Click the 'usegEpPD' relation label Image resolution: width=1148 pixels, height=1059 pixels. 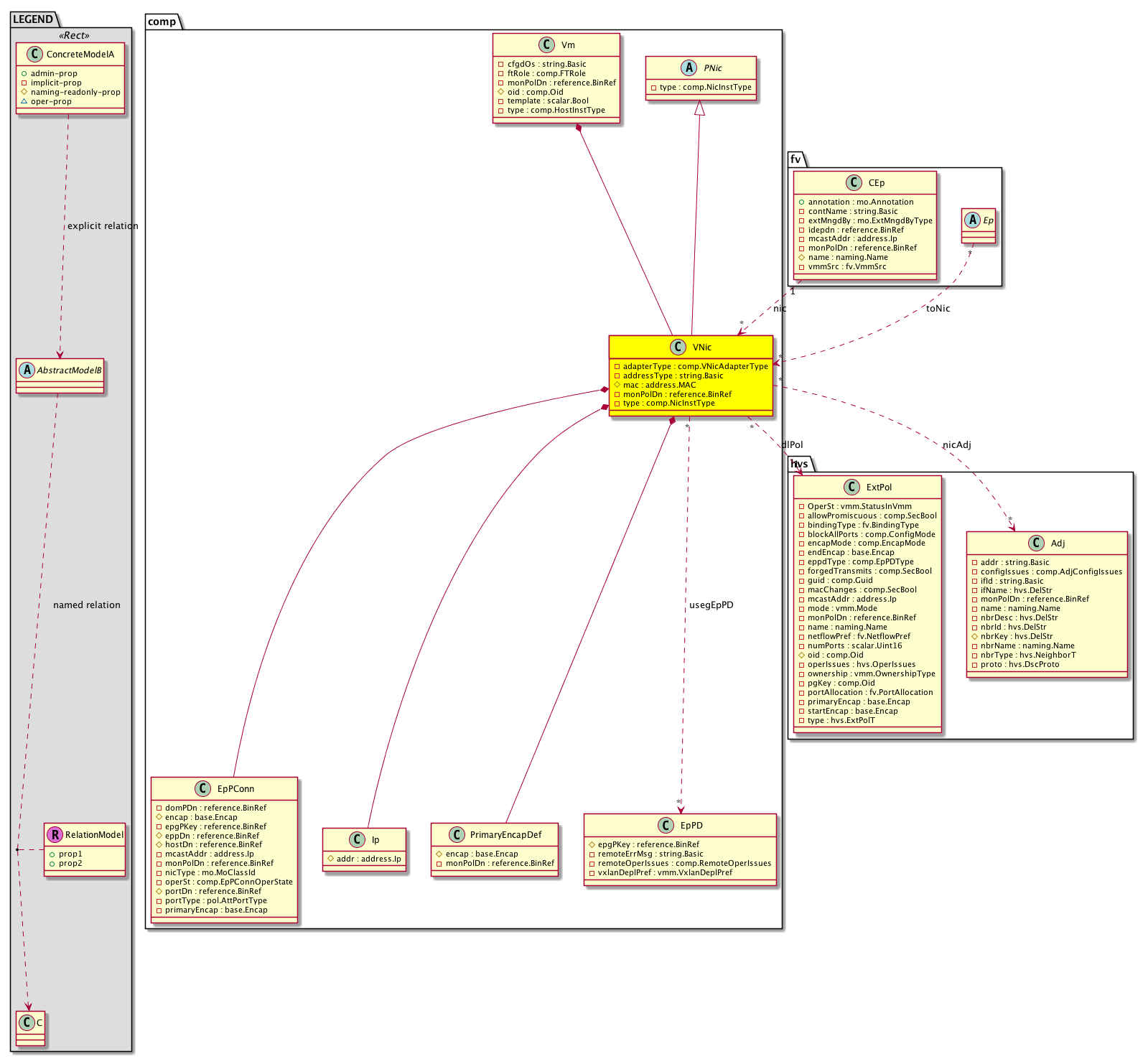point(711,605)
